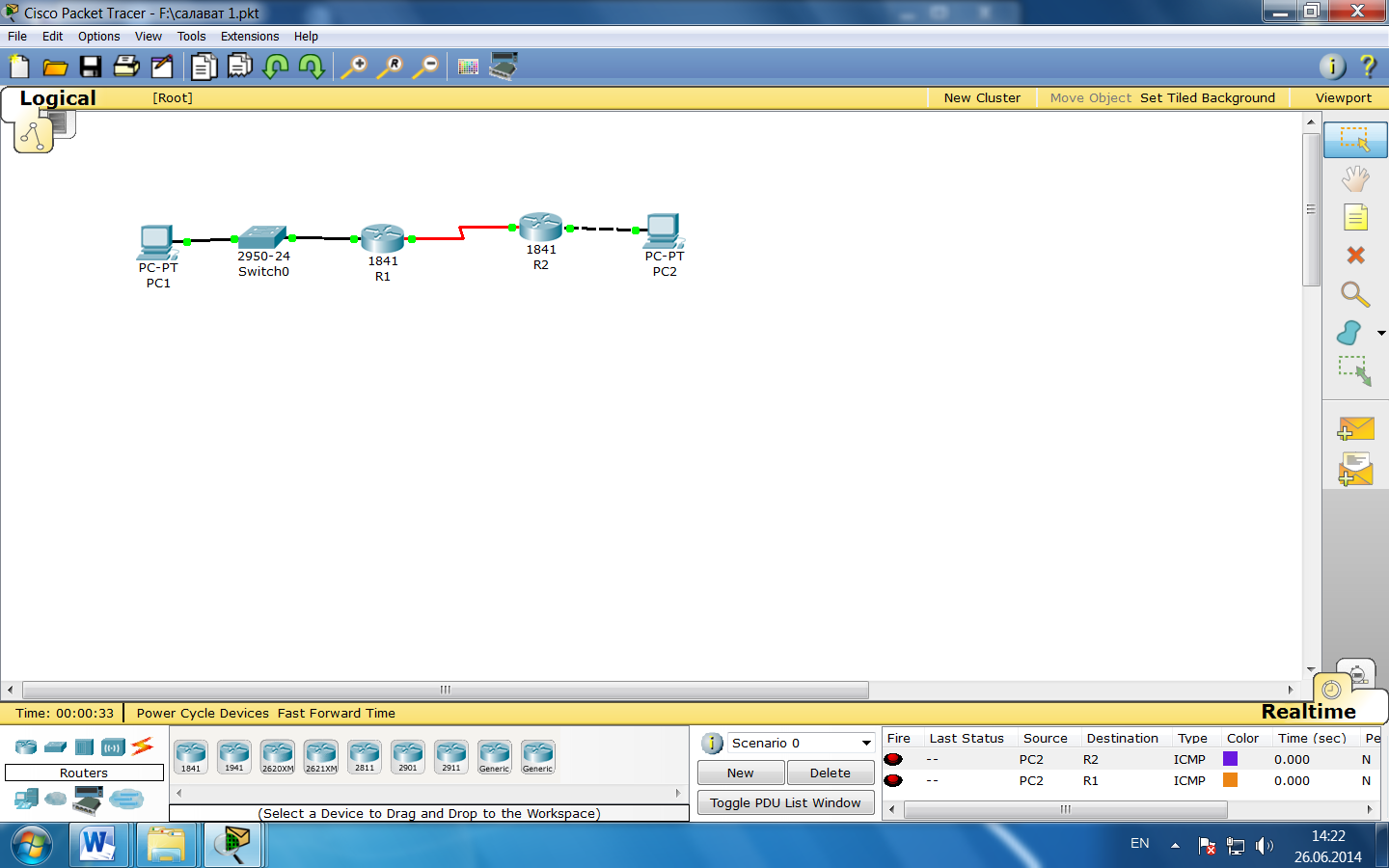The width and height of the screenshot is (1389, 868).
Task: Open Help Contents with question mark icon
Action: [1368, 66]
